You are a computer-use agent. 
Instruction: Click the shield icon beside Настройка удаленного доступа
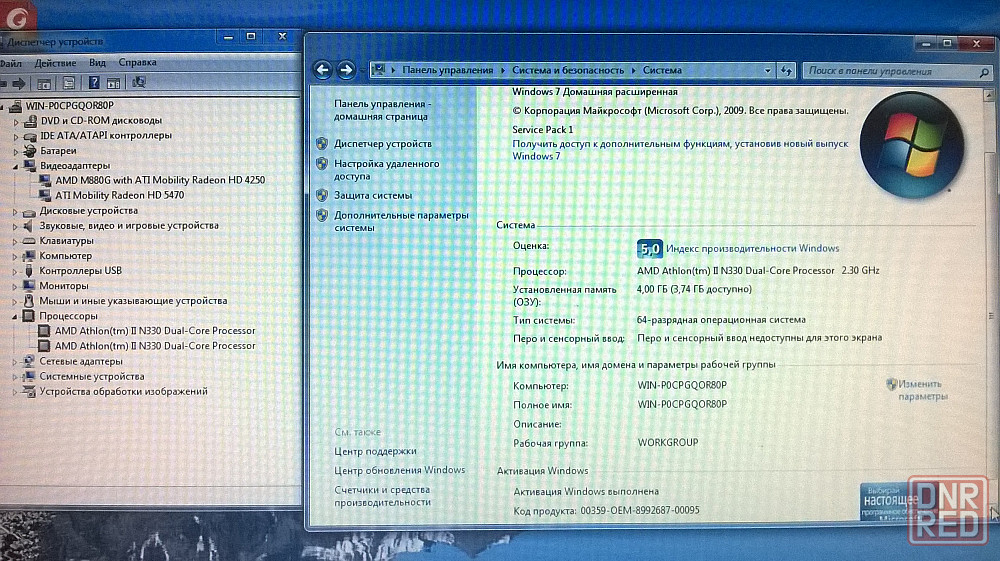[321, 164]
